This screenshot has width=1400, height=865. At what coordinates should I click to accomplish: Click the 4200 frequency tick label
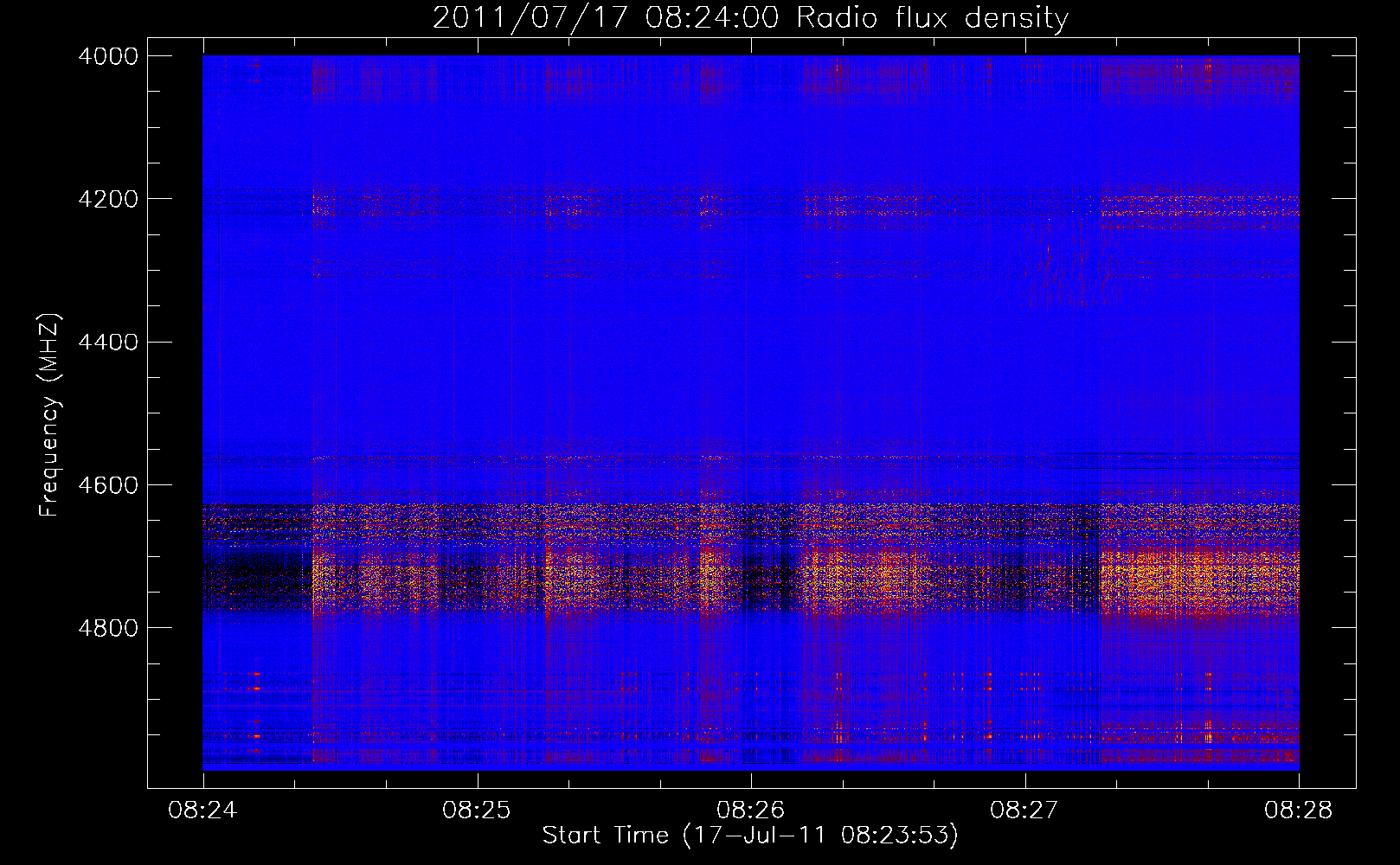tap(108, 199)
